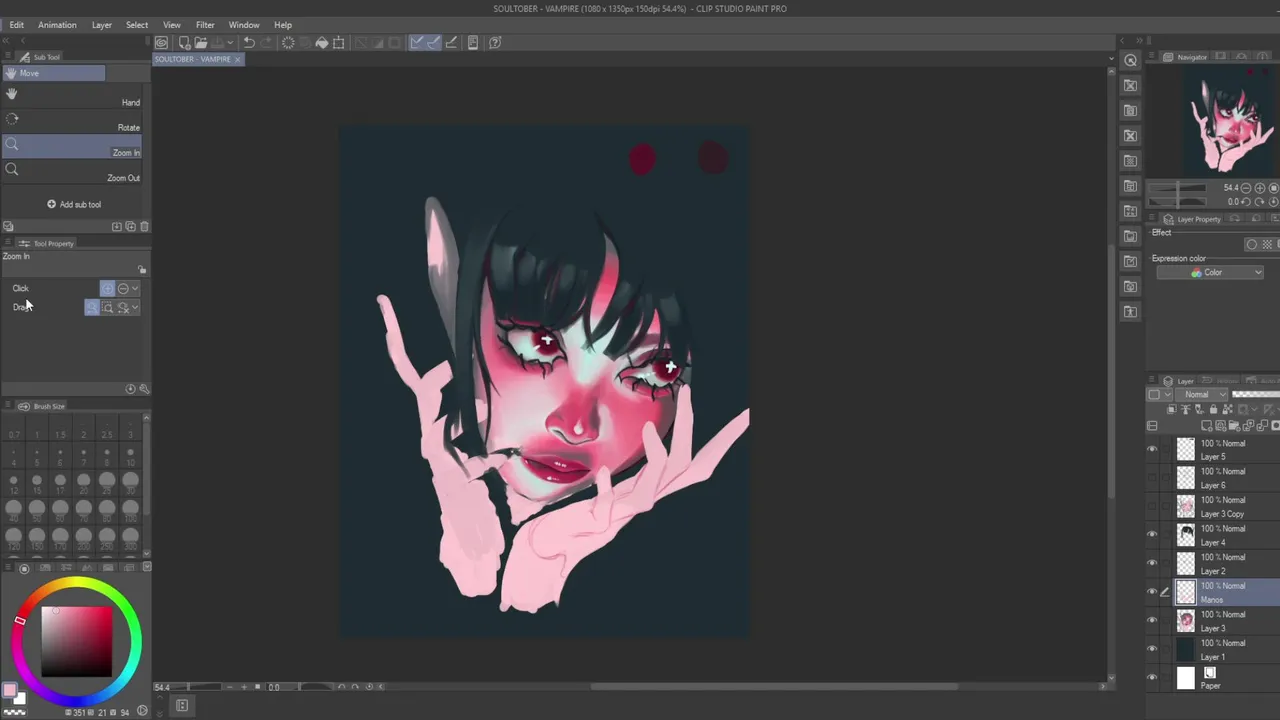This screenshot has width=1280, height=720.
Task: Select the Hand sub tool
Action: coord(72,96)
